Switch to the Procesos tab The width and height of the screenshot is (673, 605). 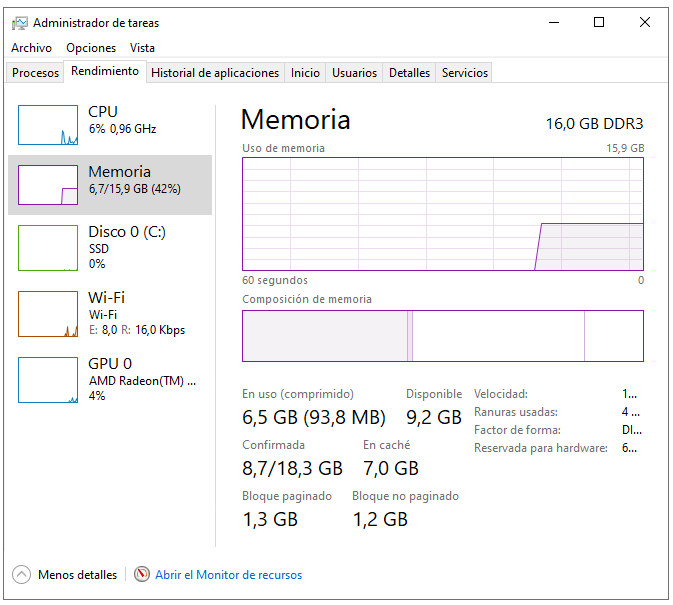35,73
